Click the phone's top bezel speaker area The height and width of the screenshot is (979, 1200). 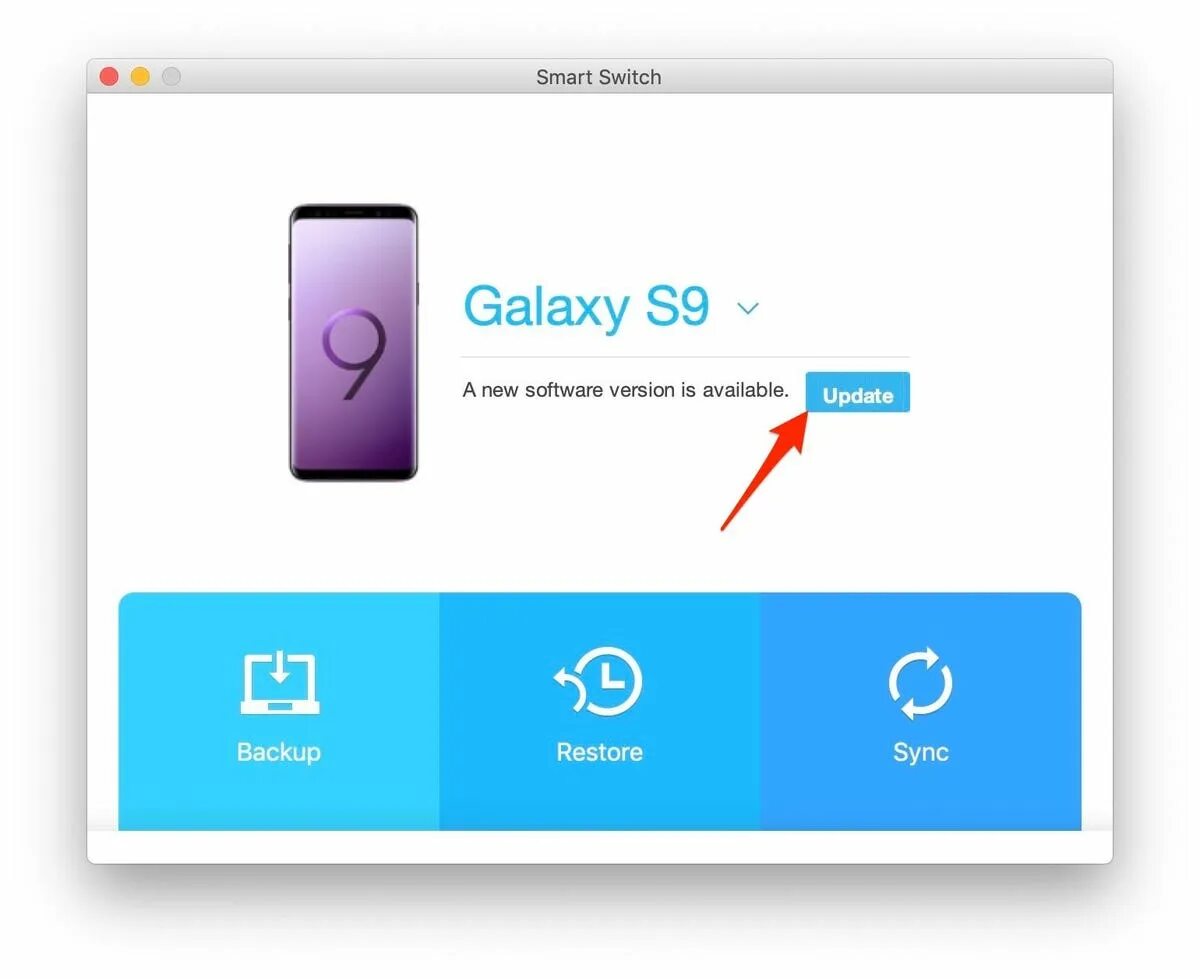(354, 212)
